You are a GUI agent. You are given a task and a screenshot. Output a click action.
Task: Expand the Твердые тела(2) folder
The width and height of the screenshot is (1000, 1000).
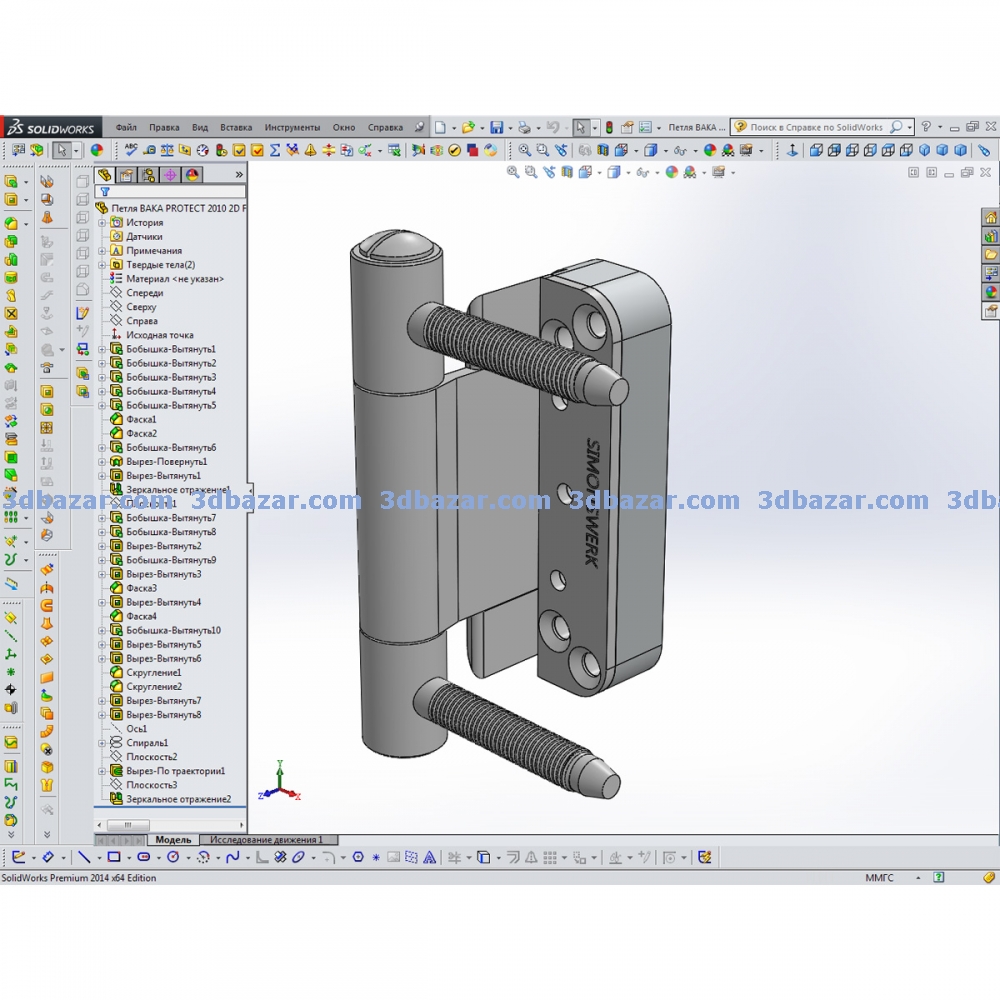coord(102,265)
